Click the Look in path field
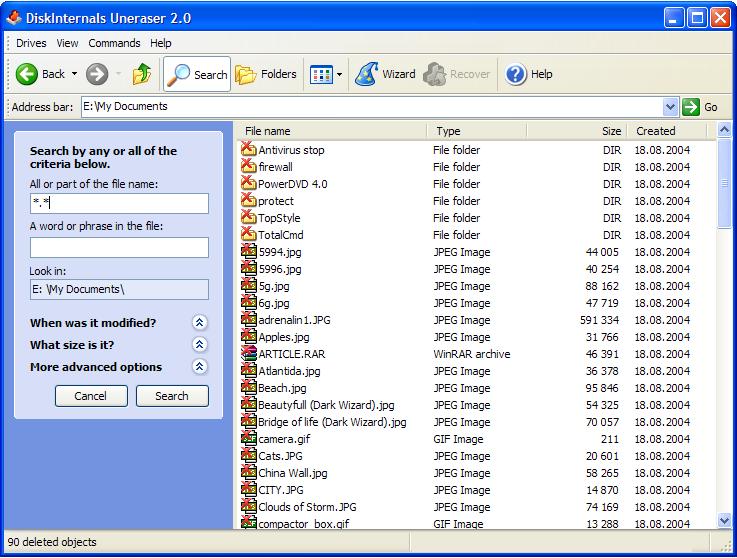This screenshot has width=737, height=558. tap(119, 290)
